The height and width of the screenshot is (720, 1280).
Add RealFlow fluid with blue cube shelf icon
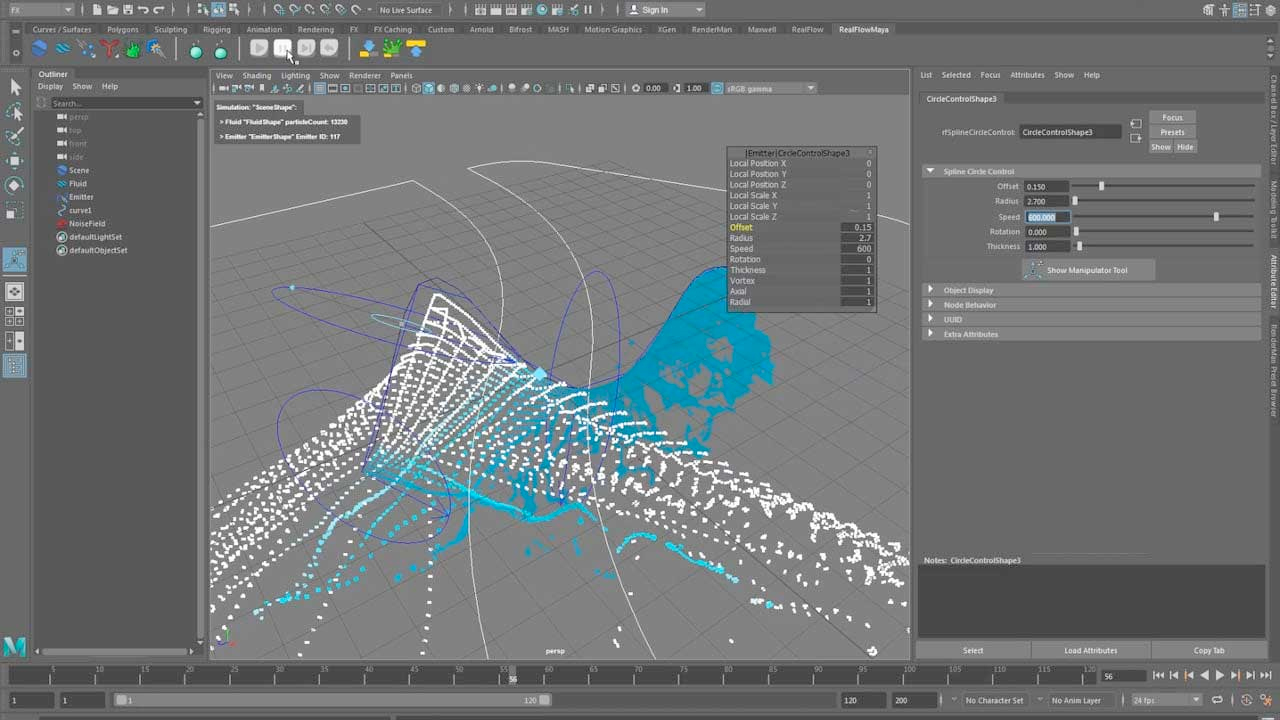coord(39,48)
